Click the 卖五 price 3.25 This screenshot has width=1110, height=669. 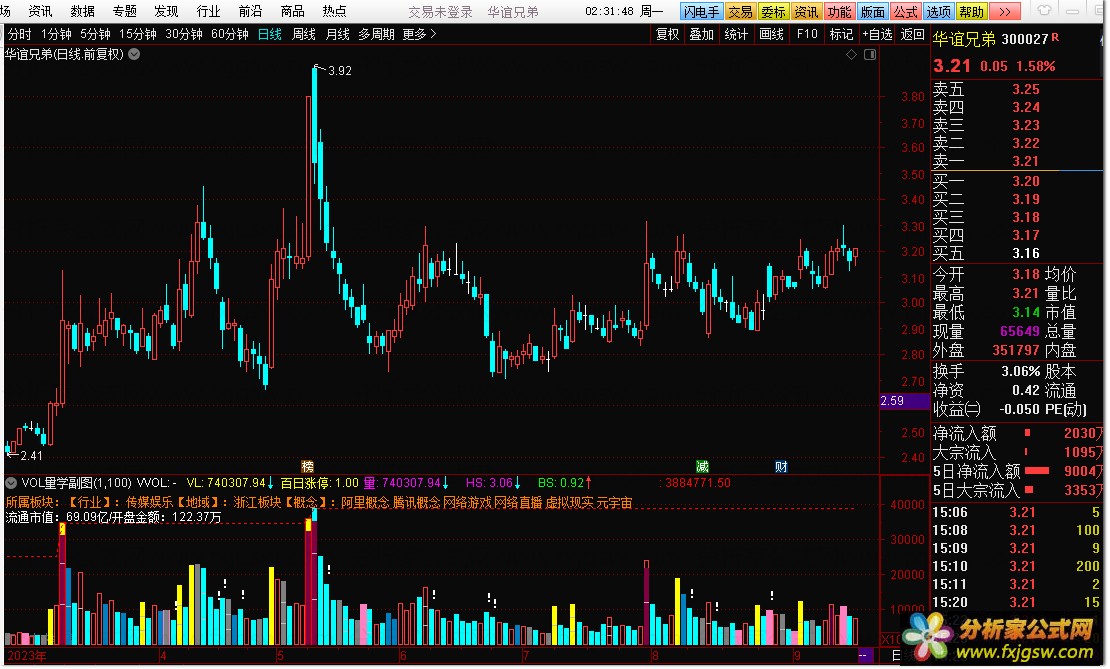coord(1026,89)
